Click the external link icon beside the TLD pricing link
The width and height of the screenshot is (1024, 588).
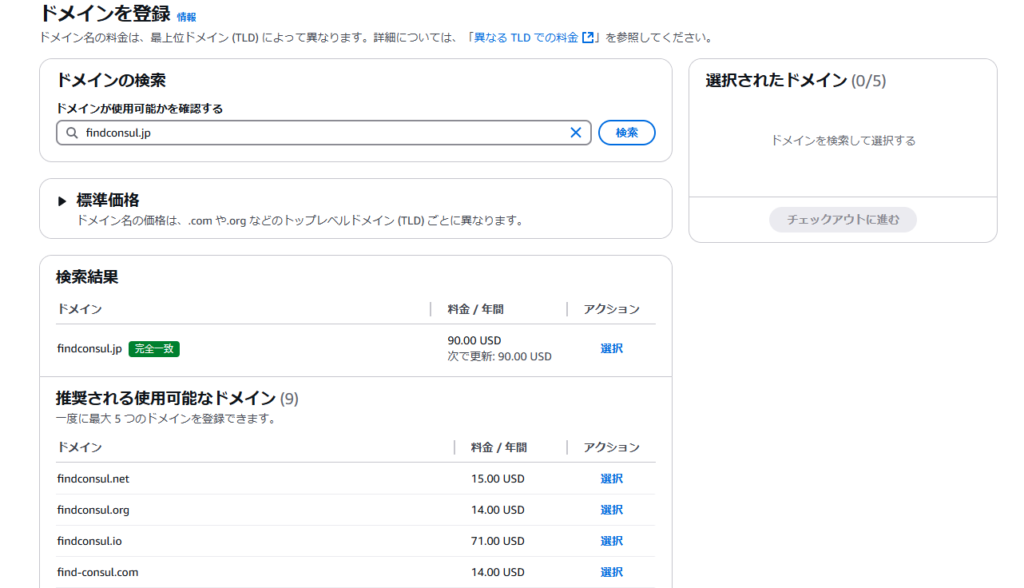(x=589, y=38)
